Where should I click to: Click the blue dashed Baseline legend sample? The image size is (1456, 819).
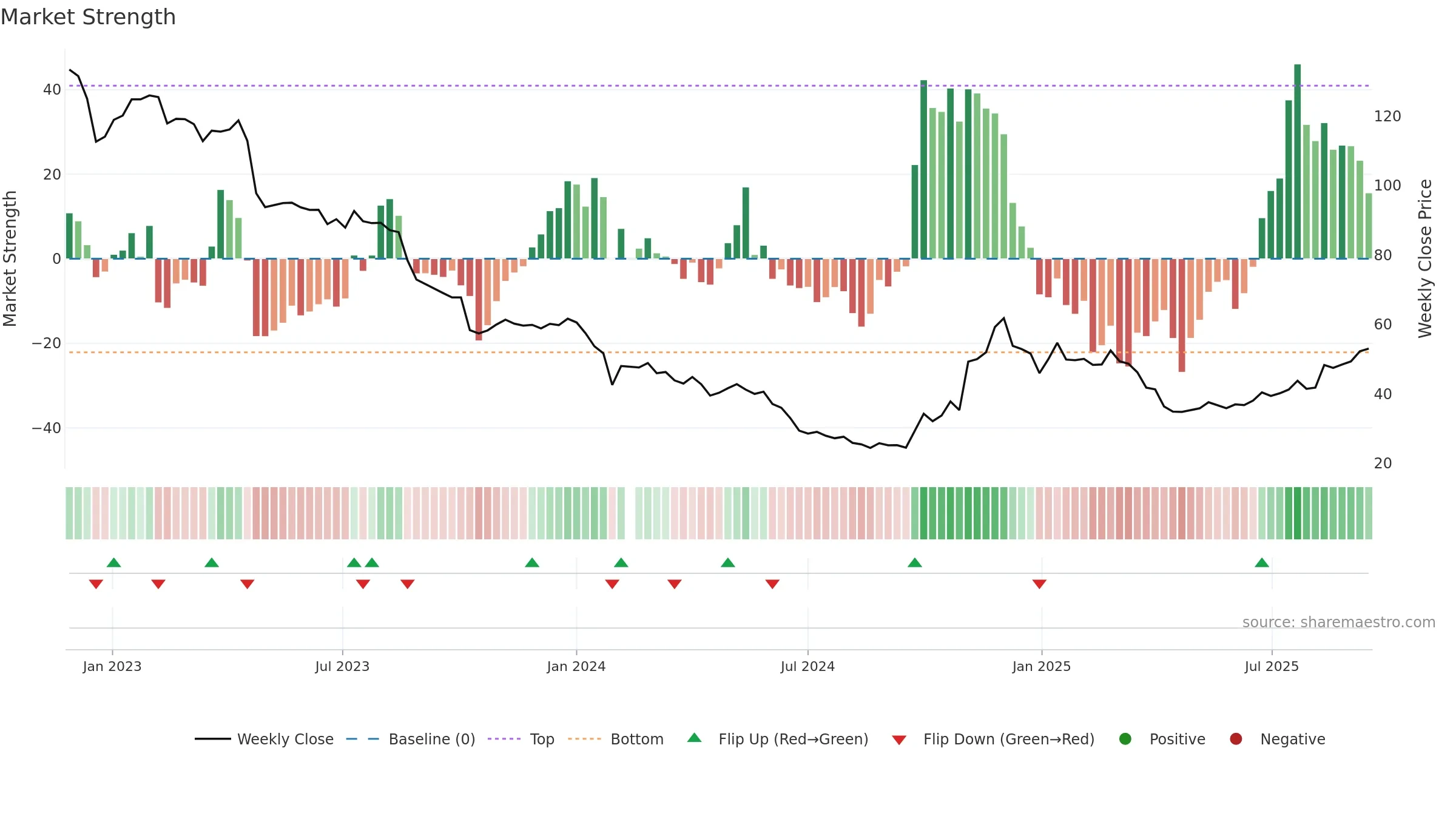363,739
